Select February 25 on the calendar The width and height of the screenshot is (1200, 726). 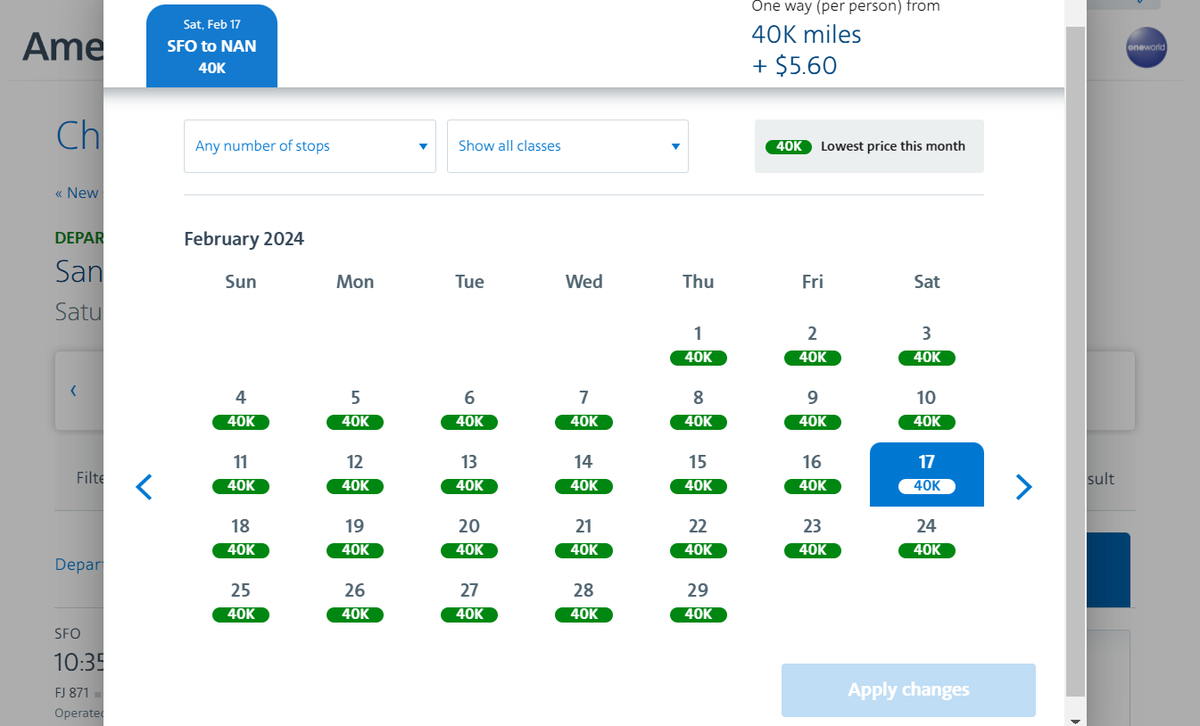click(x=241, y=602)
